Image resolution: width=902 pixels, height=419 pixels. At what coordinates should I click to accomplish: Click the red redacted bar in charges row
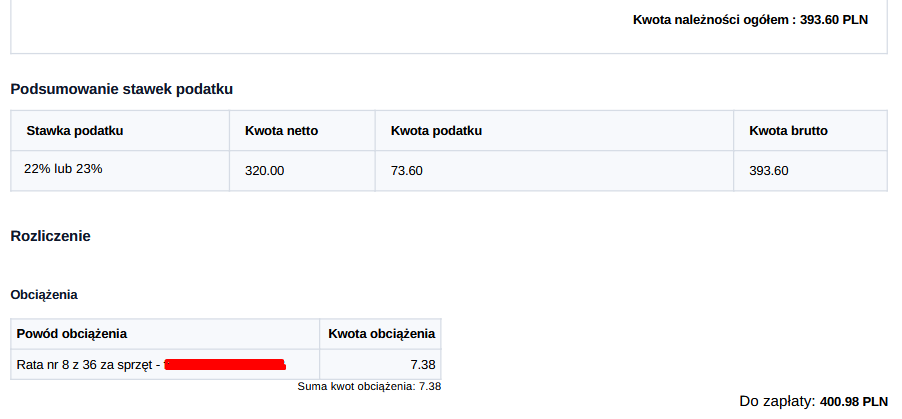point(225,365)
